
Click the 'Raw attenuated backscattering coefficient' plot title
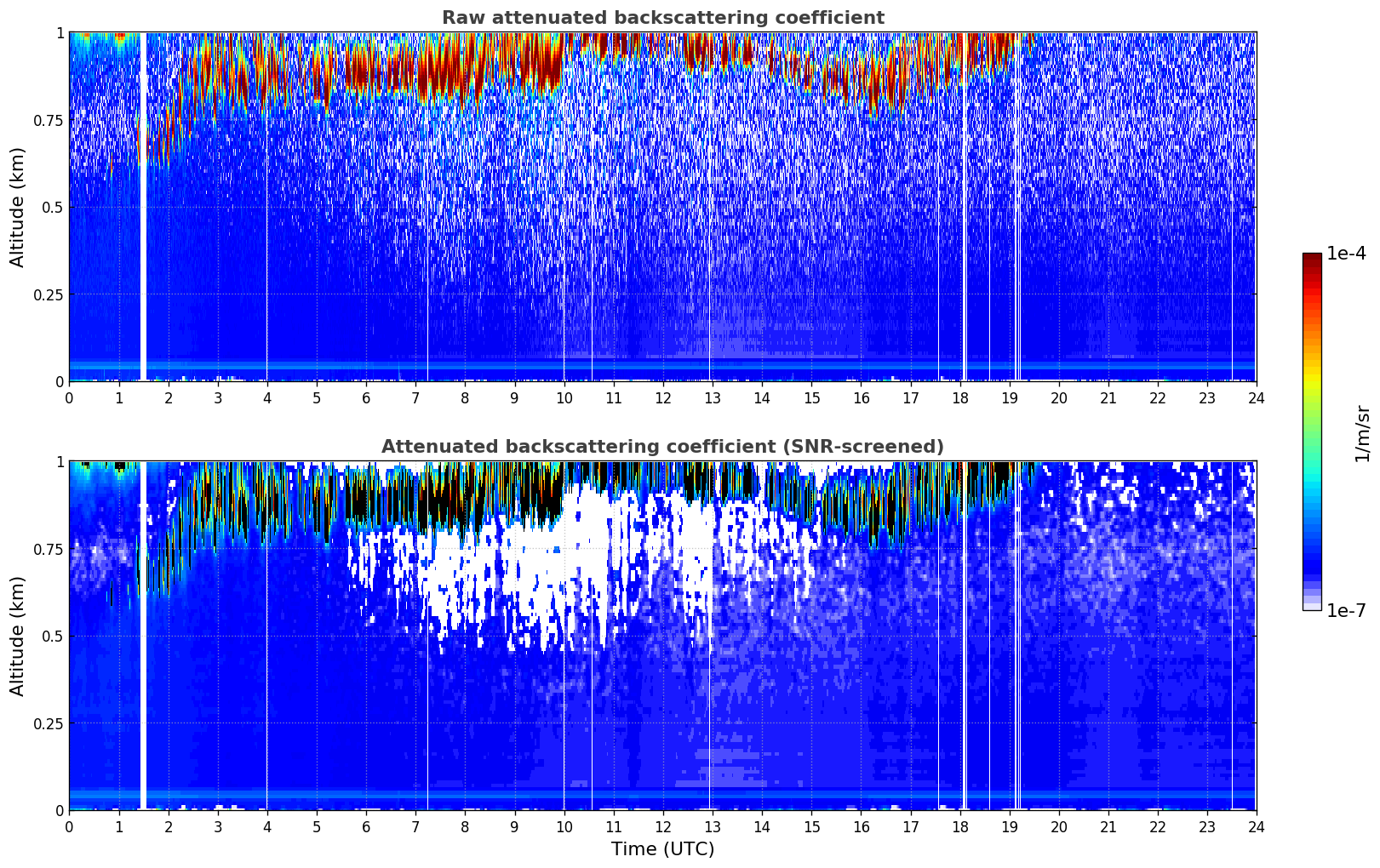[662, 18]
